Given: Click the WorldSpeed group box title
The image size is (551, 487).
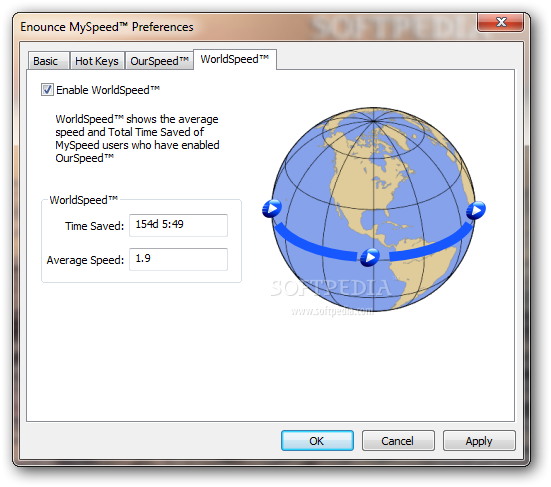Looking at the screenshot, I should click(84, 200).
